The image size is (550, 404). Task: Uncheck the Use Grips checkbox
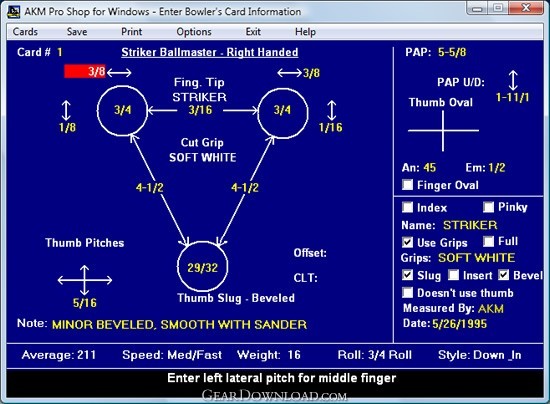(x=407, y=242)
